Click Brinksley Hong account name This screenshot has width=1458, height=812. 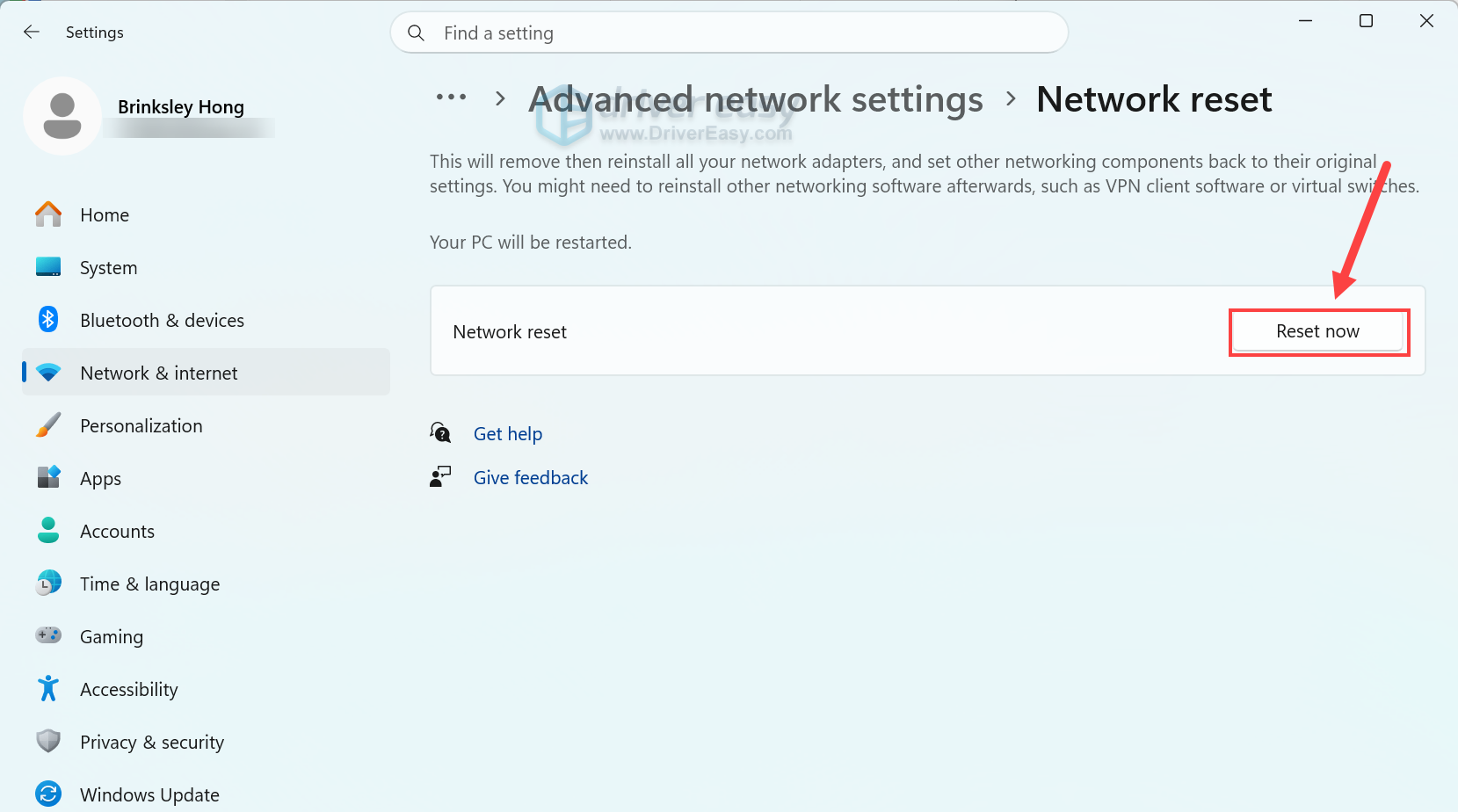coord(181,106)
